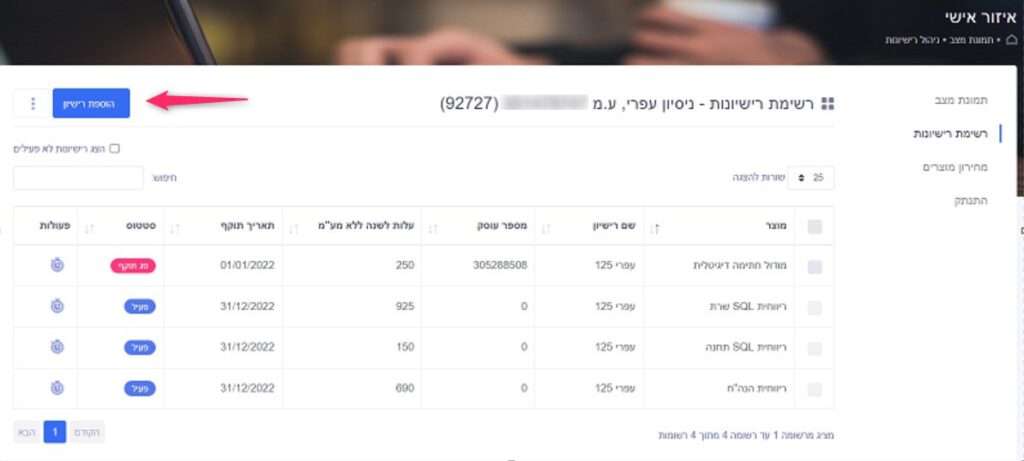Tick the checkbox for the רישוי SQL שרת row
This screenshot has width=1024, height=461.
point(814,307)
